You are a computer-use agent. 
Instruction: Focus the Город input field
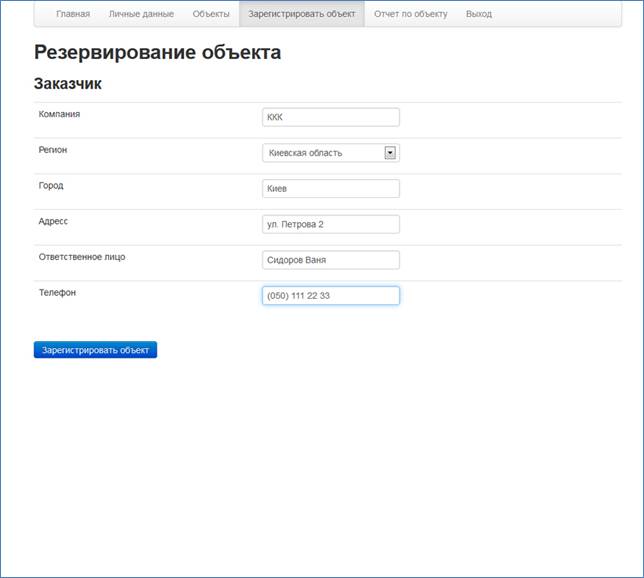click(x=331, y=189)
